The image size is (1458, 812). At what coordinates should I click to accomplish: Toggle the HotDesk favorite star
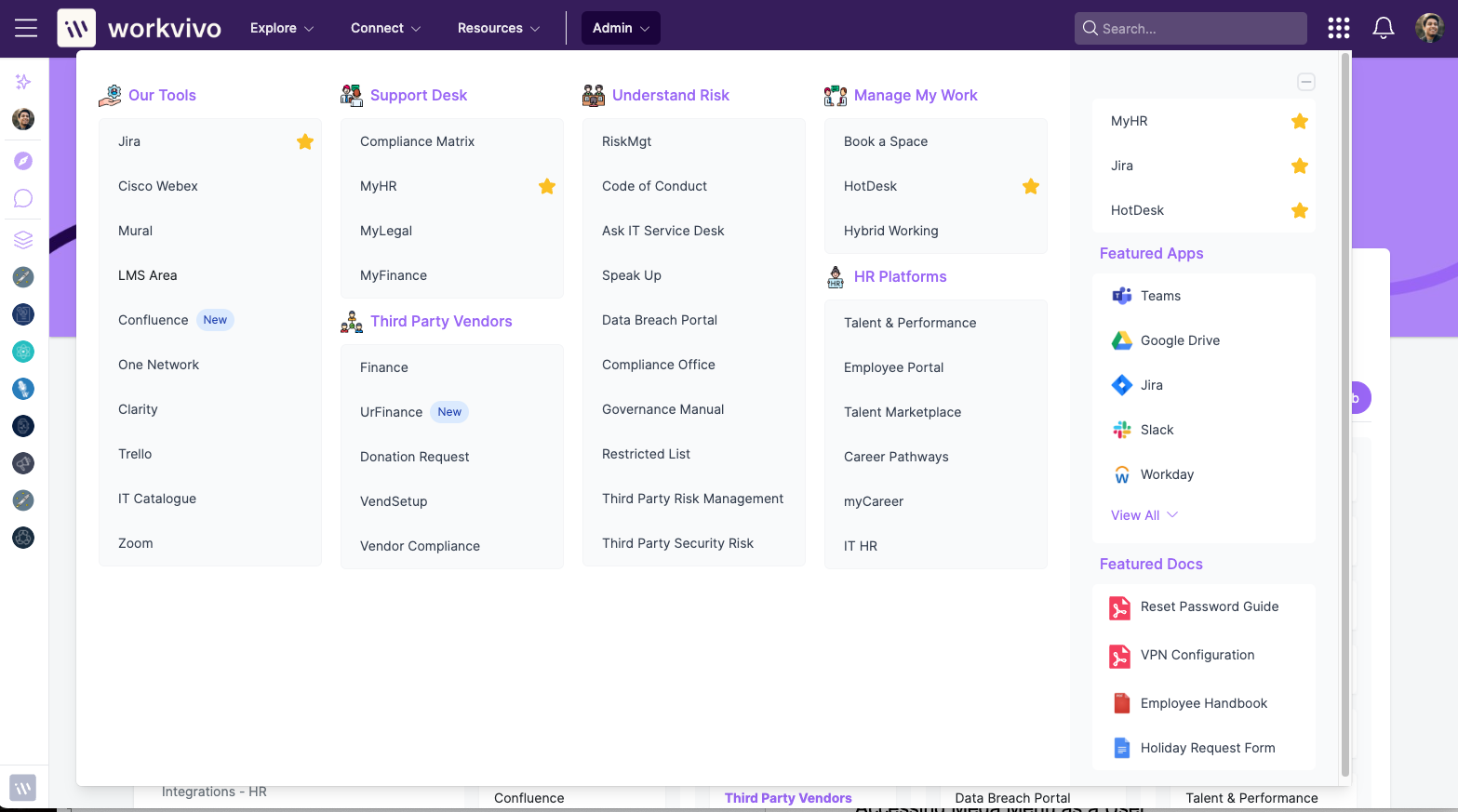(x=1030, y=186)
